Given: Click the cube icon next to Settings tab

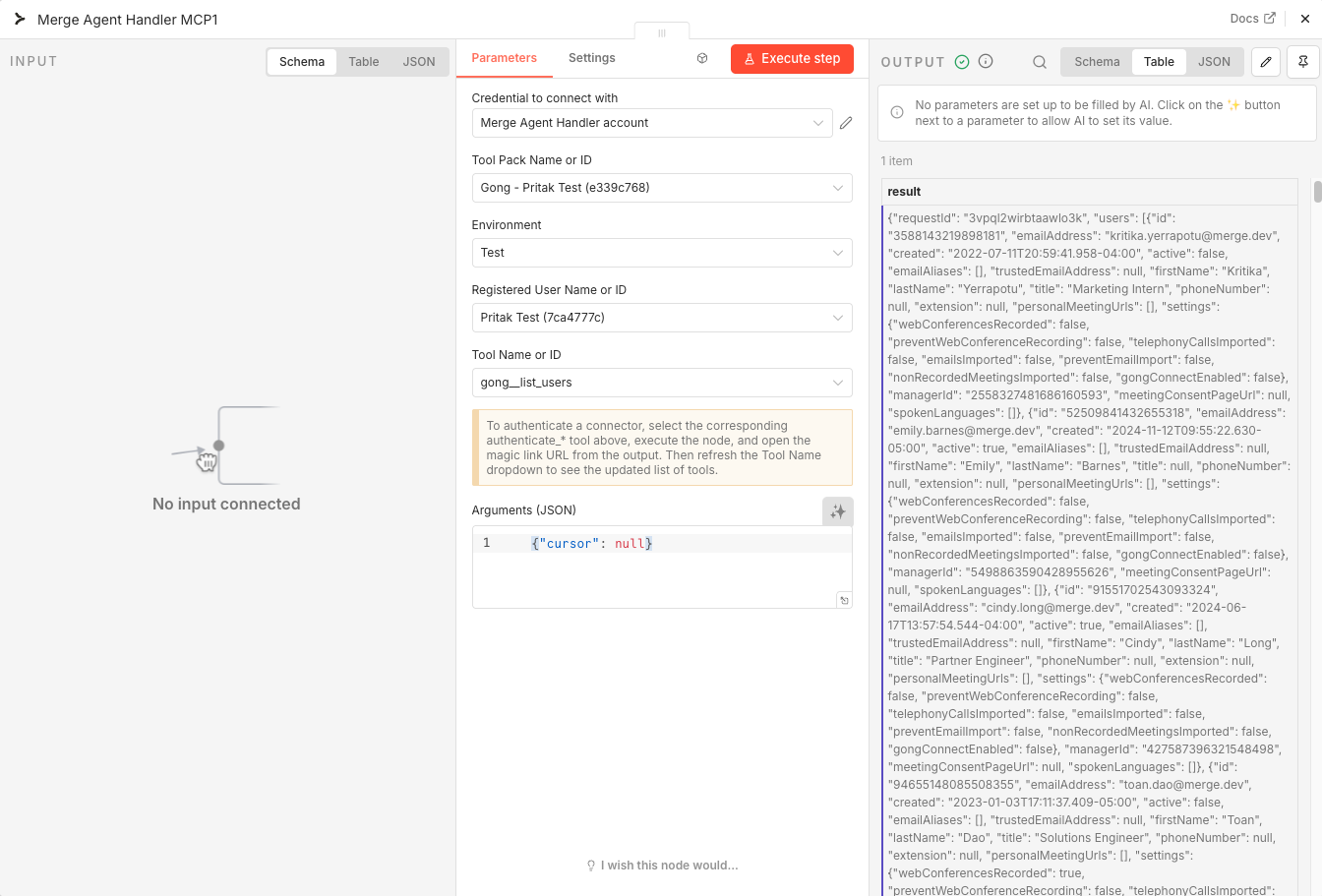Looking at the screenshot, I should (x=702, y=58).
